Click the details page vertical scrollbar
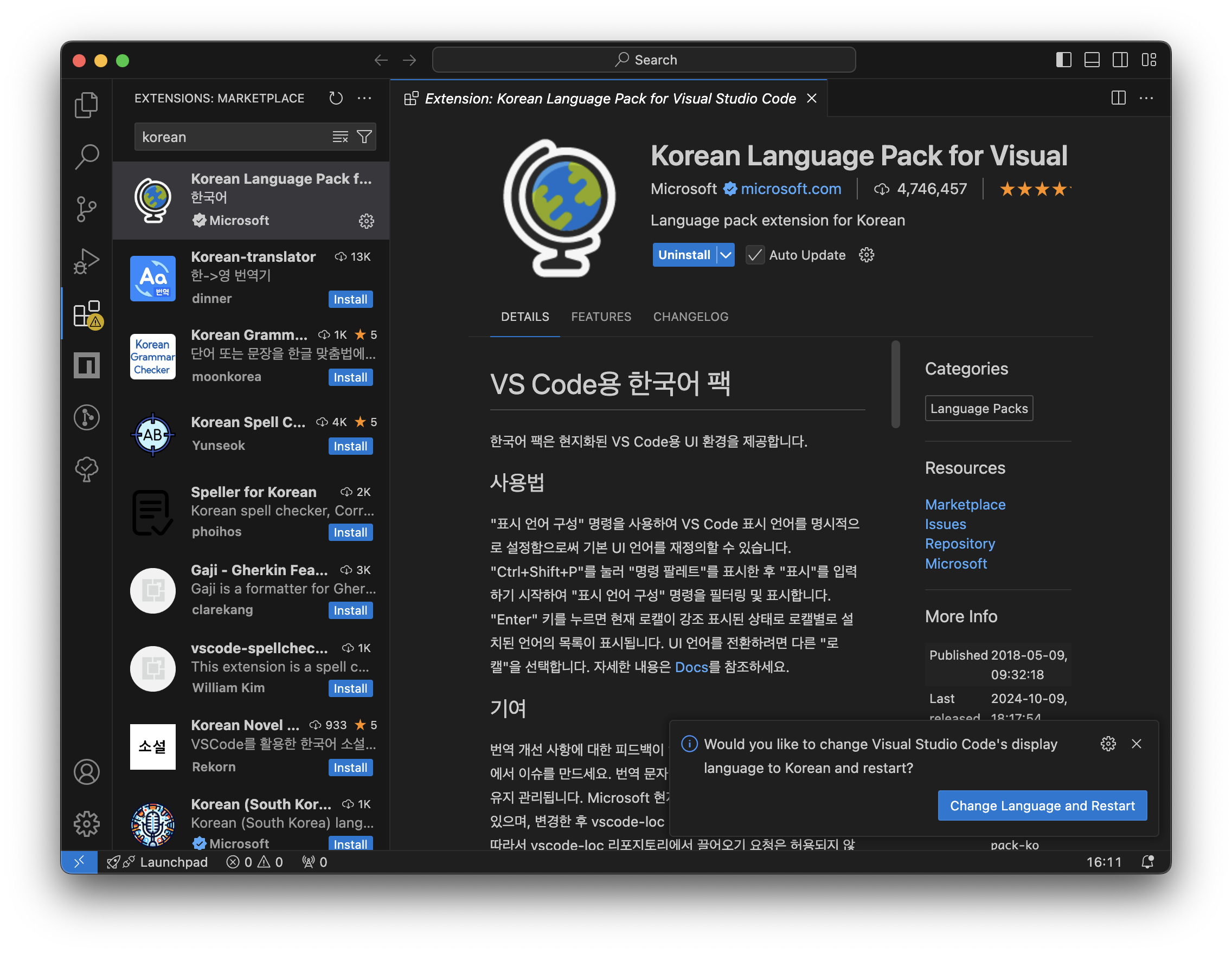1232x954 pixels. point(895,385)
